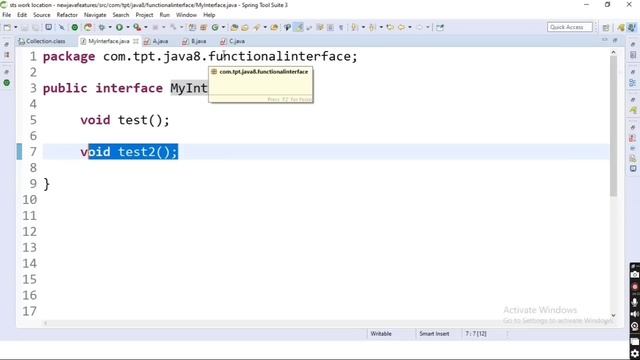Open the Refactor menu

tap(67, 15)
